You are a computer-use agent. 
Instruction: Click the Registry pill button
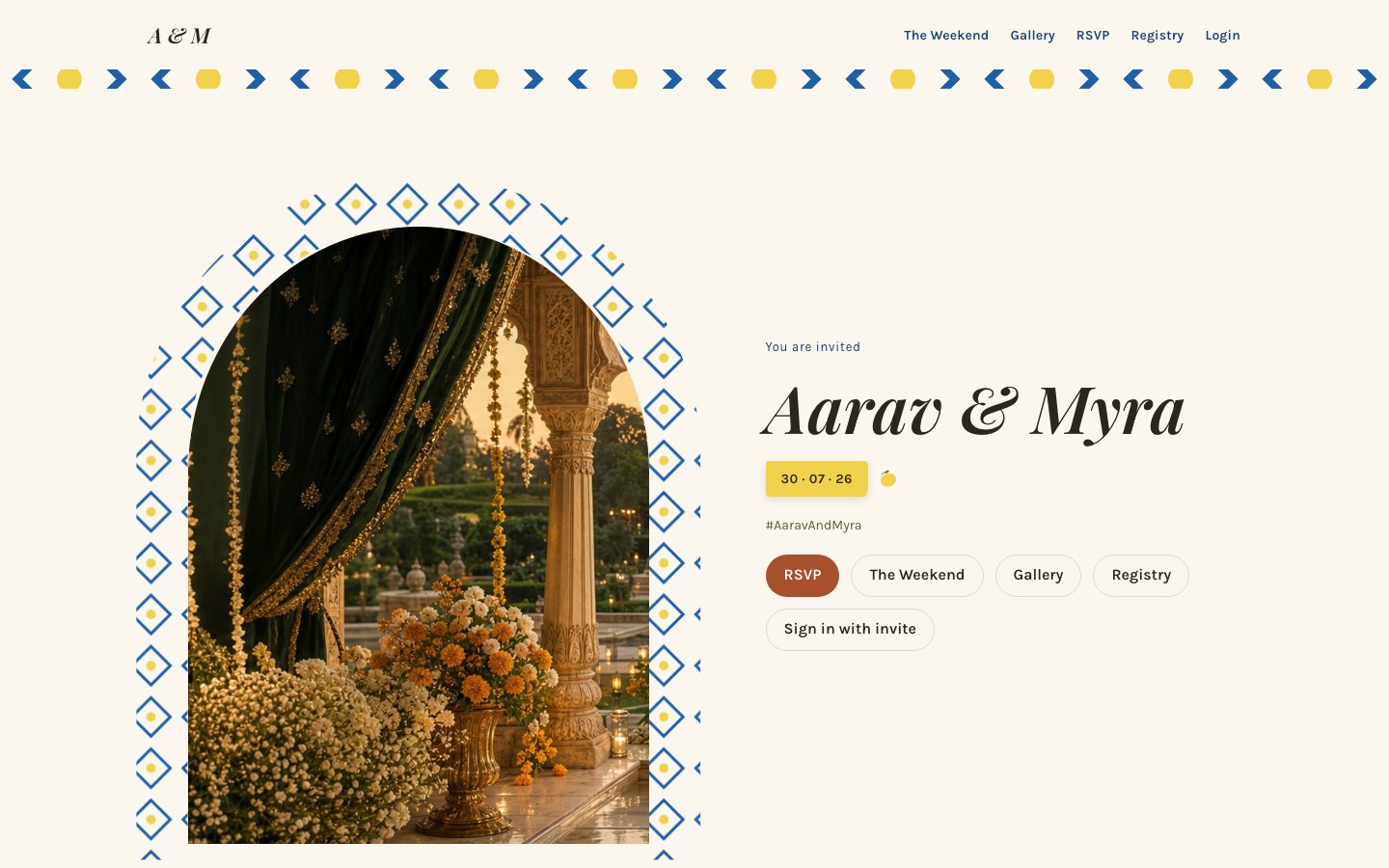pos(1141,576)
